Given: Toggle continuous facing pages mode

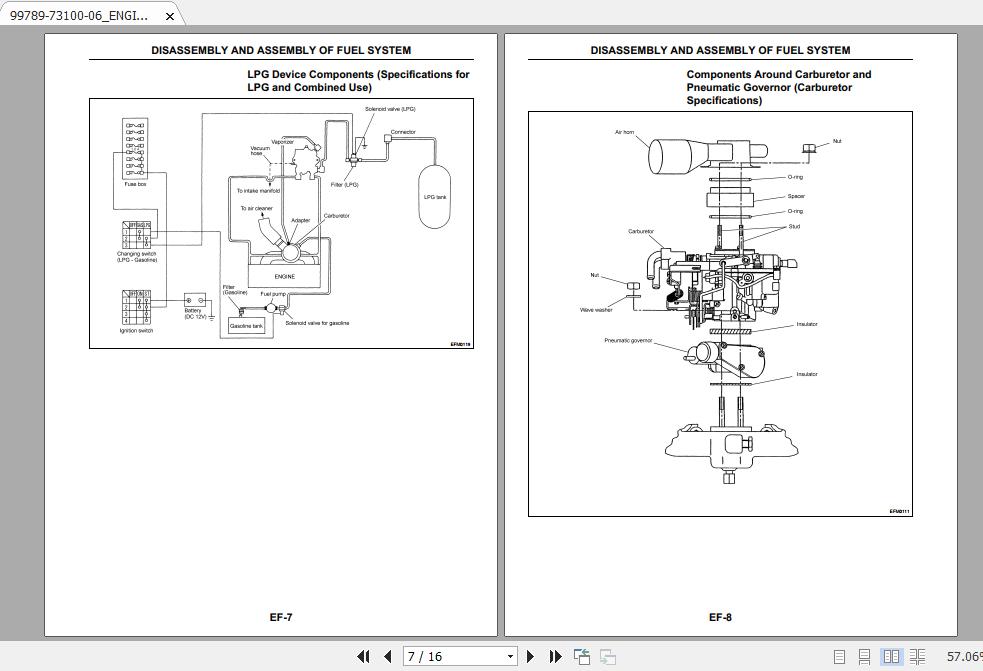Looking at the screenshot, I should click(x=917, y=656).
